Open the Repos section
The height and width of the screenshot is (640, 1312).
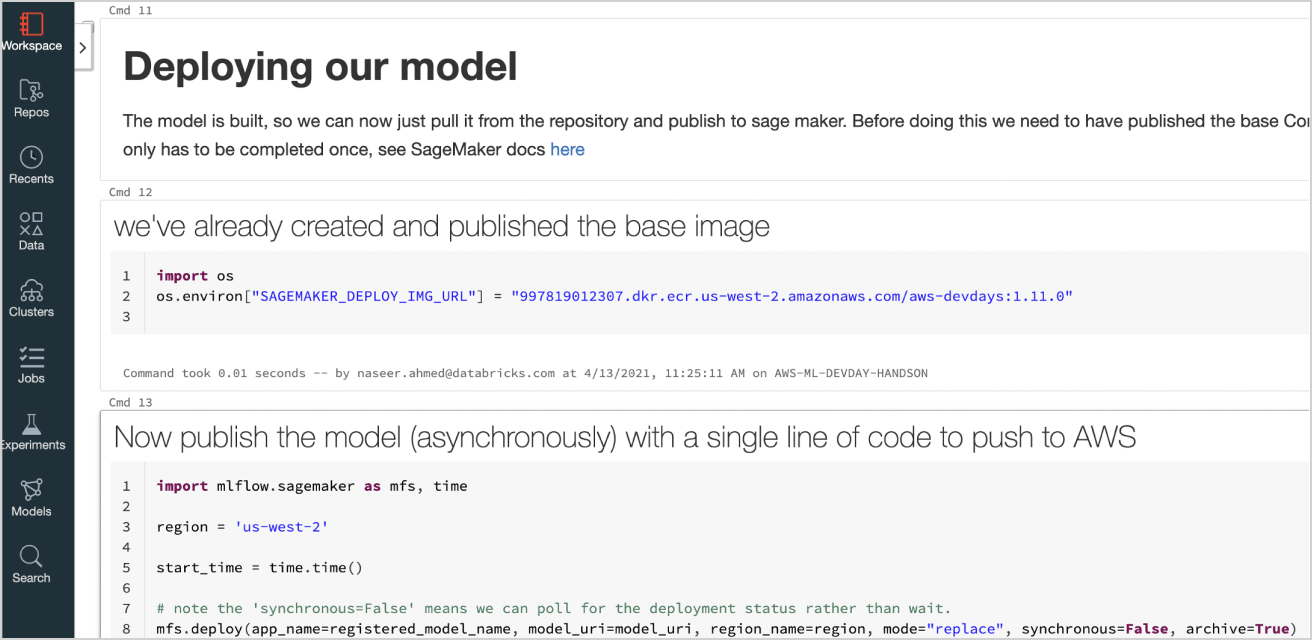(31, 92)
